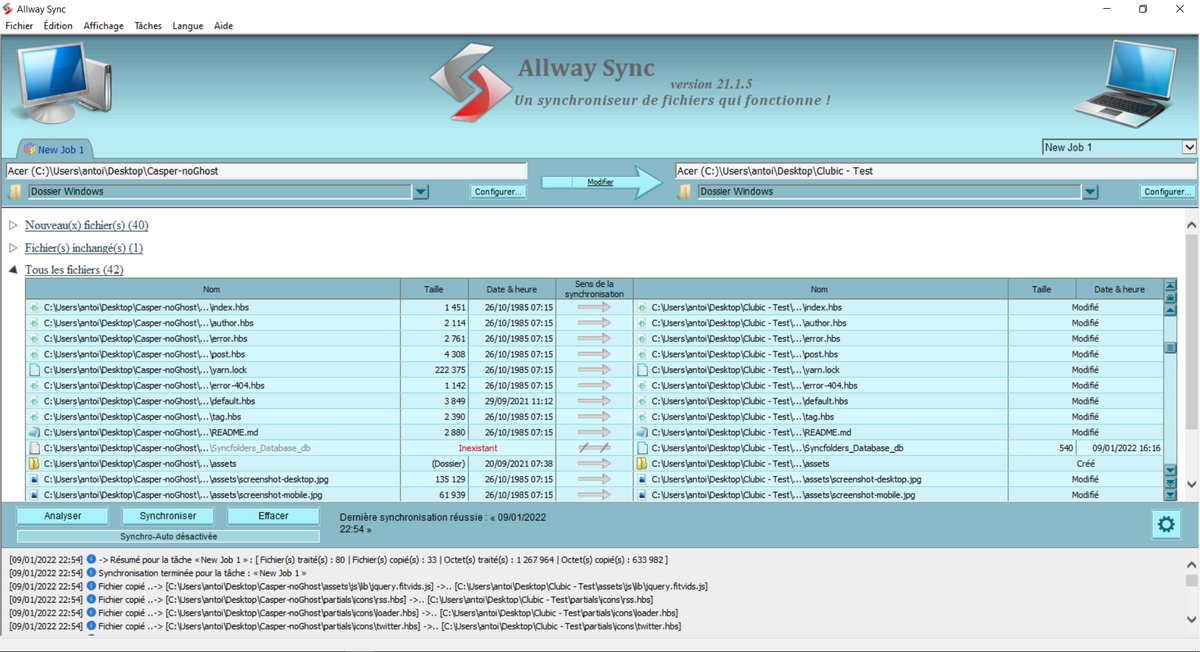This screenshot has height=652, width=1200.
Task: Open the Dossier Windows dropdown for the Clubic - Test folder
Action: (1090, 192)
